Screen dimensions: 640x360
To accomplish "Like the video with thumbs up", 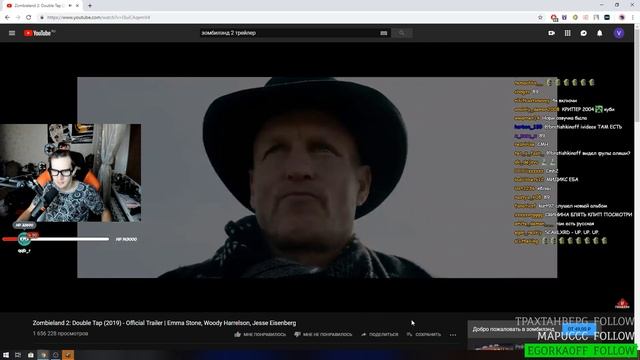I will point(260,334).
